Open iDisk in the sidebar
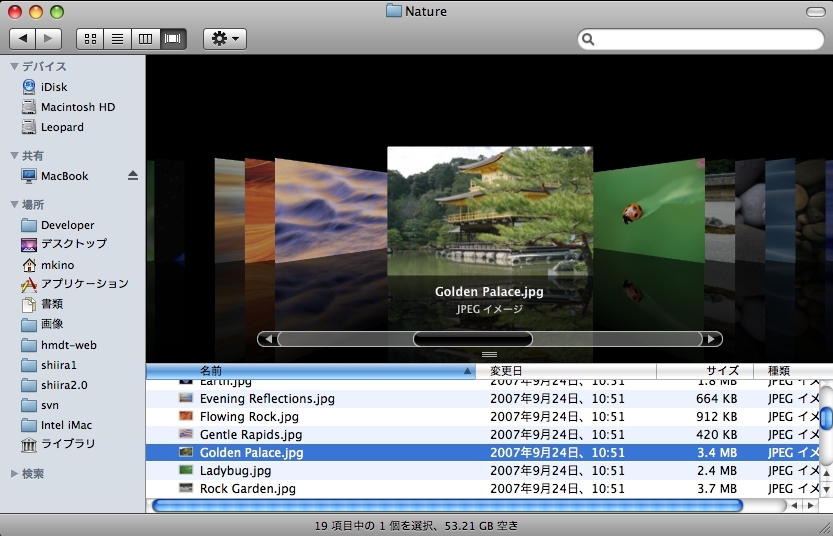Image resolution: width=833 pixels, height=536 pixels. (x=54, y=87)
